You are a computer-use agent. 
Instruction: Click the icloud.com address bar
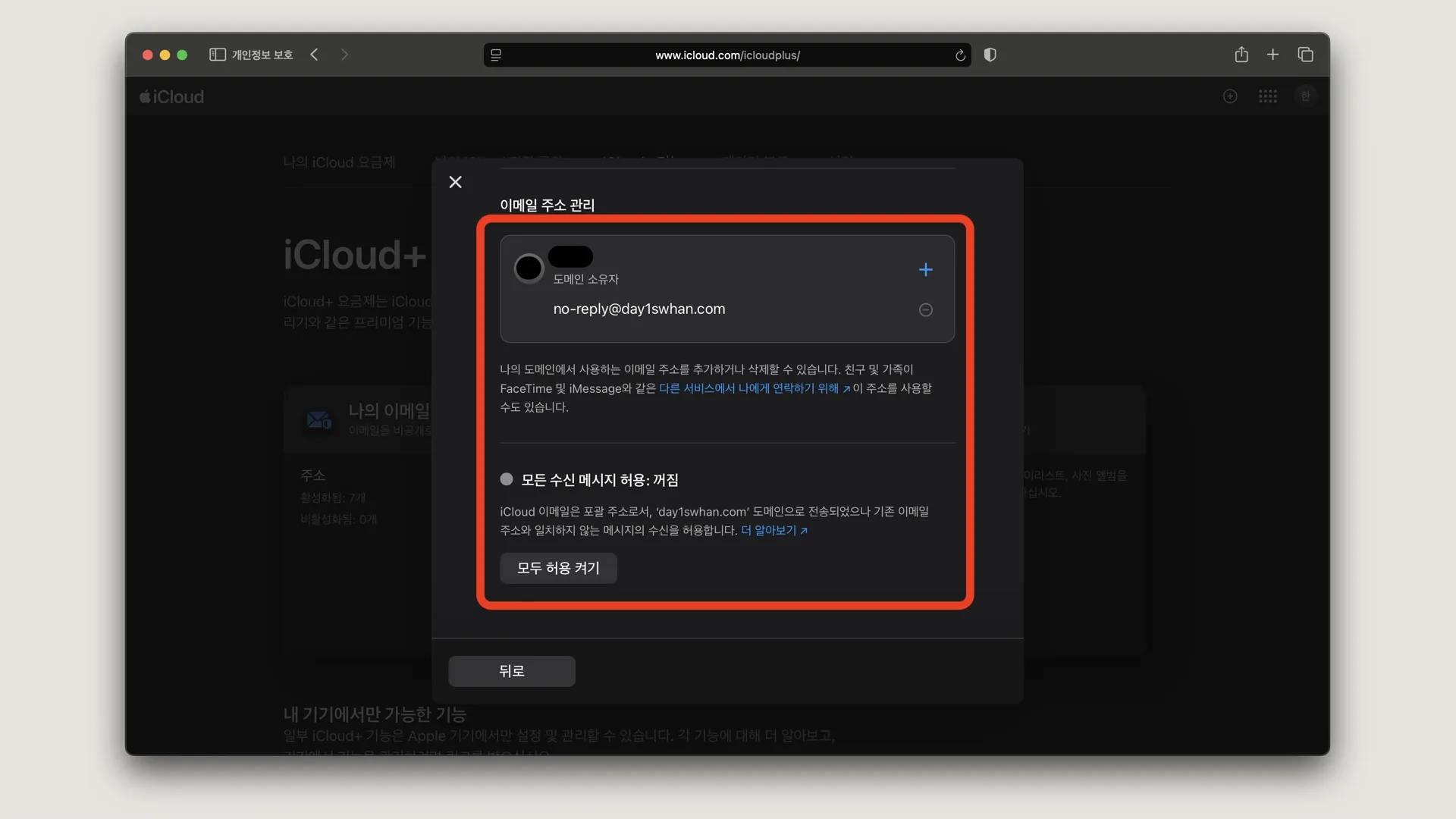click(727, 55)
